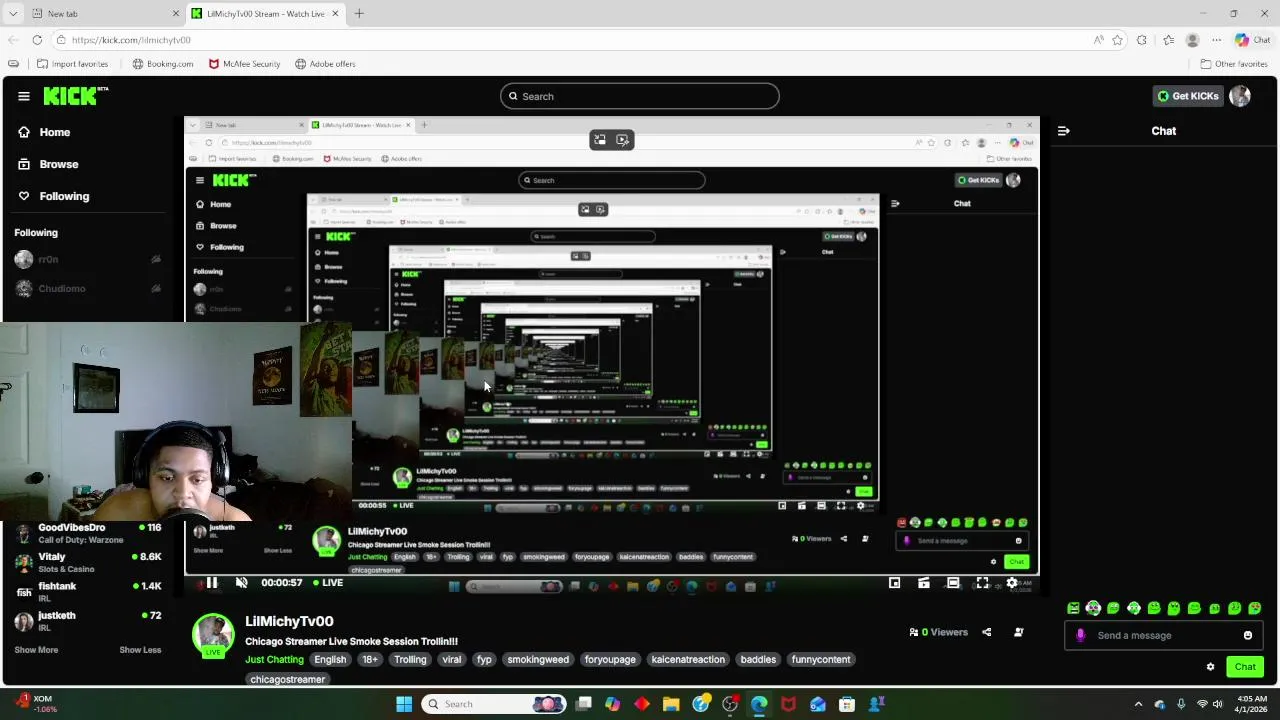Toggle mute for followed channel Chudiomo
1280x720 pixels.
[156, 288]
